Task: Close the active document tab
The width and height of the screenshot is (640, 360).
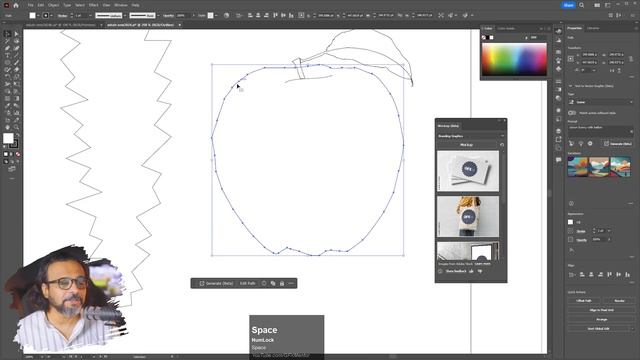Action: (x=180, y=25)
